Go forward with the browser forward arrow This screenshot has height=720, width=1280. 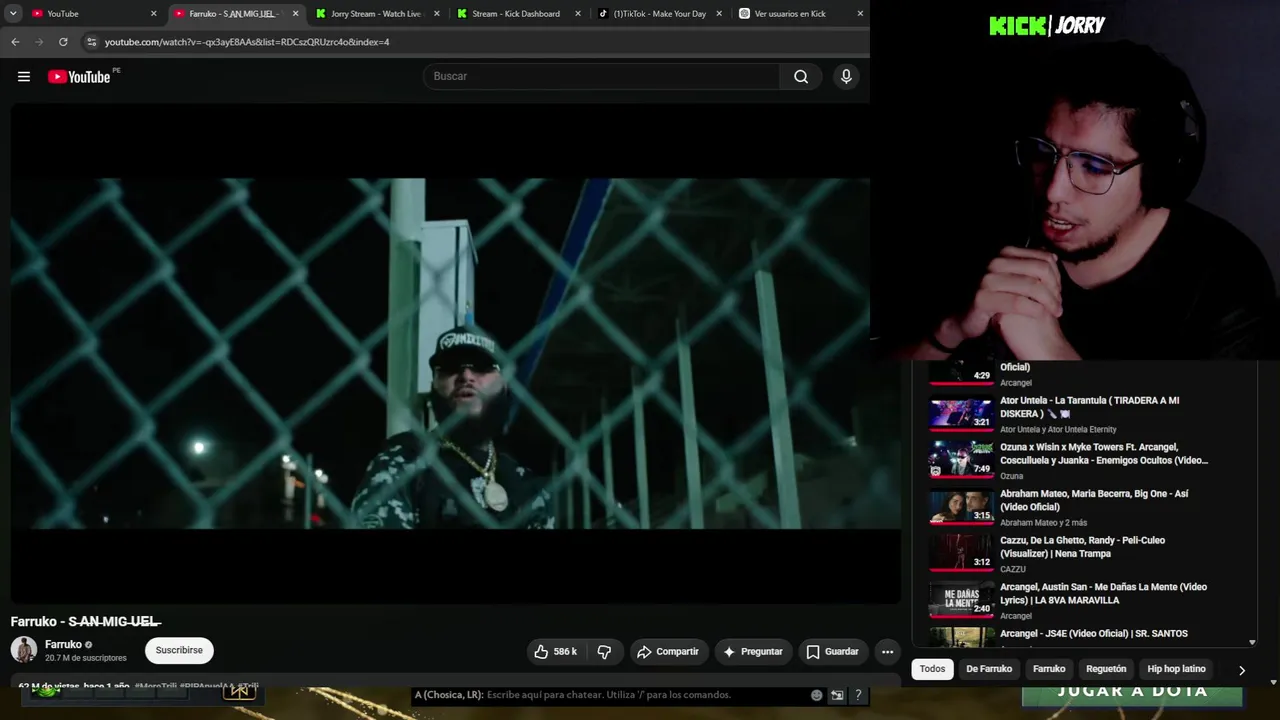tap(39, 42)
